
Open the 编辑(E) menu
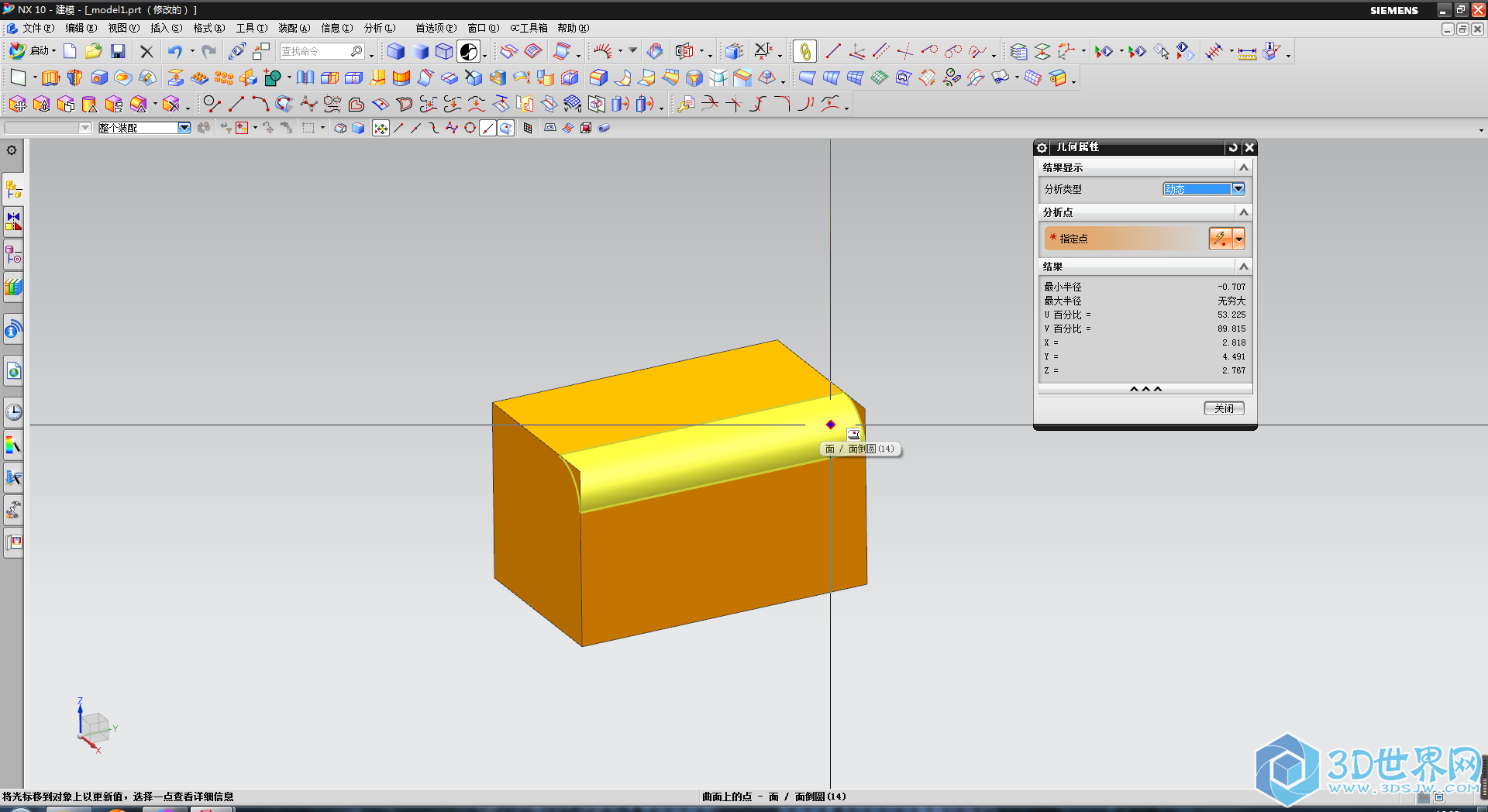tap(81, 28)
